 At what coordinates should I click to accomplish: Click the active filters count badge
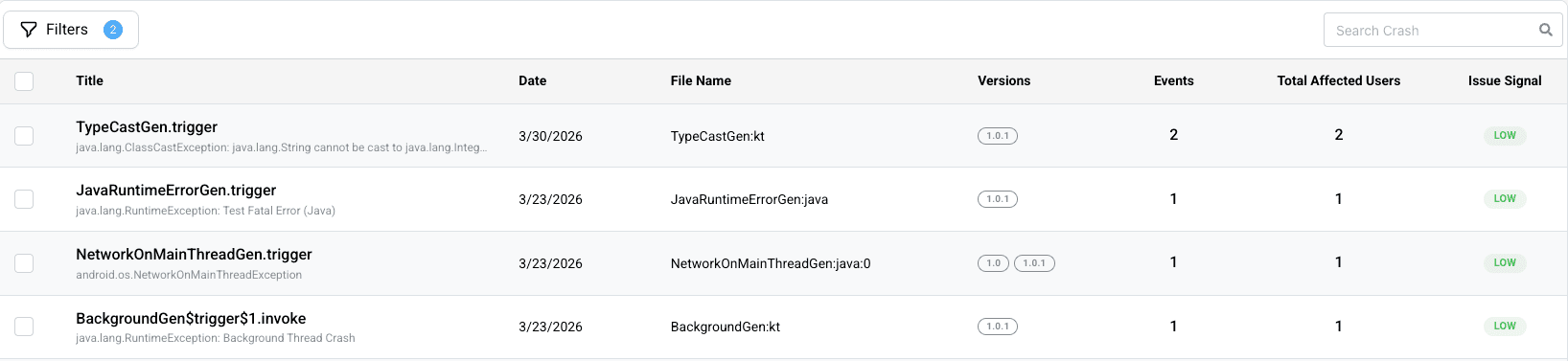[x=113, y=30]
